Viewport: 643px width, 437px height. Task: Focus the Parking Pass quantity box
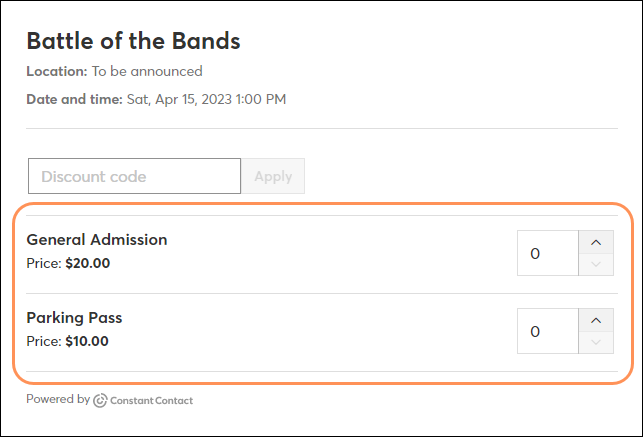(x=548, y=331)
